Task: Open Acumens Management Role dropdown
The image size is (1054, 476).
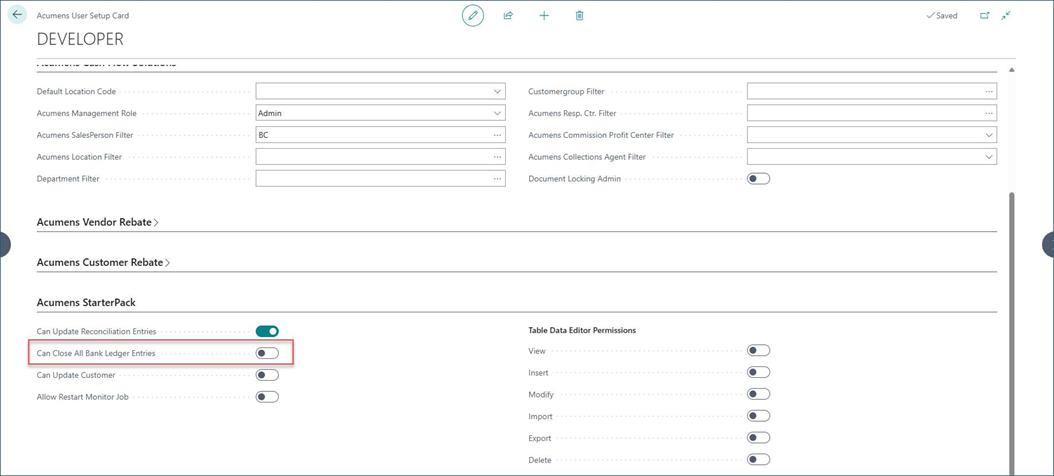Action: (x=497, y=113)
